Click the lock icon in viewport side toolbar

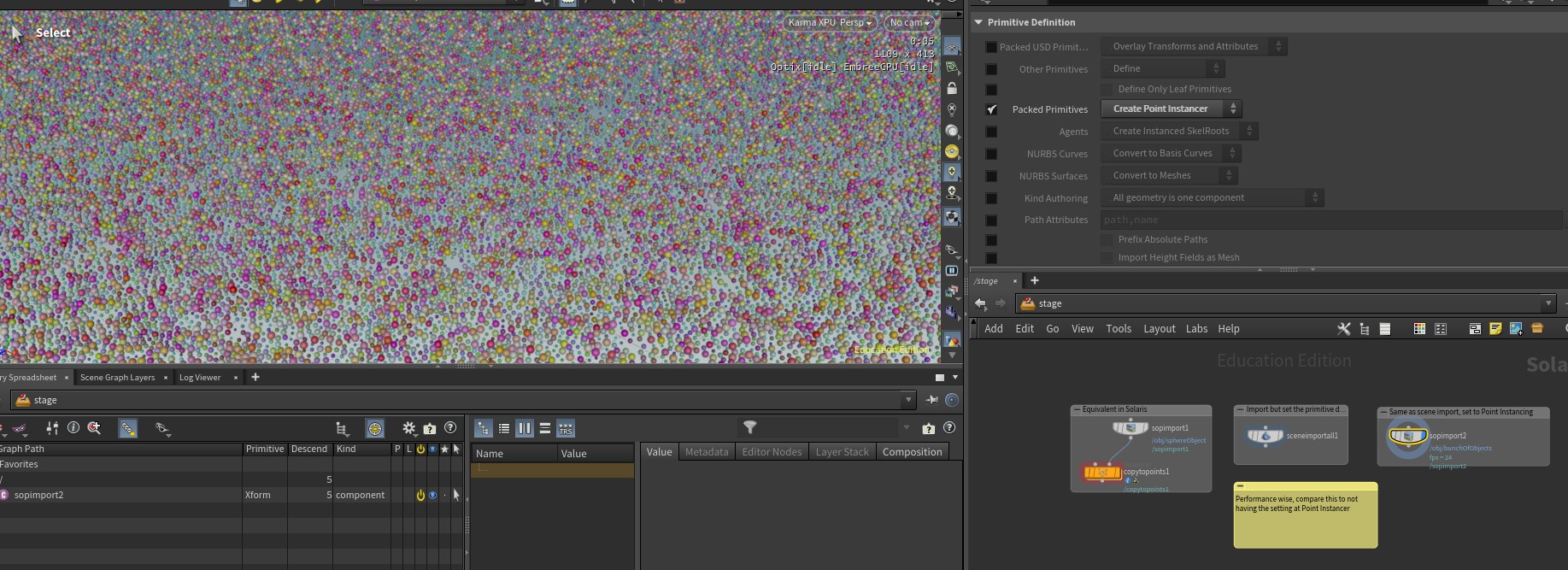coord(952,89)
